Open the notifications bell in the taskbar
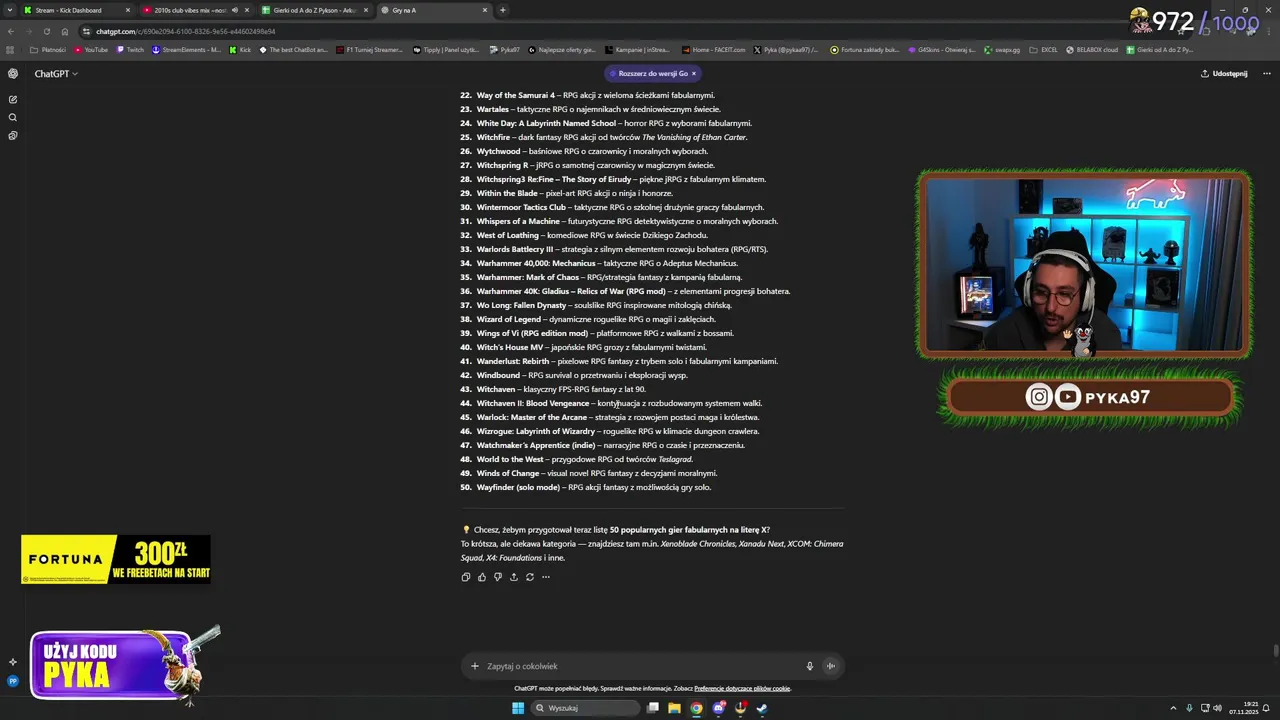Screen dimensions: 1280x720 pyautogui.click(x=1267, y=708)
